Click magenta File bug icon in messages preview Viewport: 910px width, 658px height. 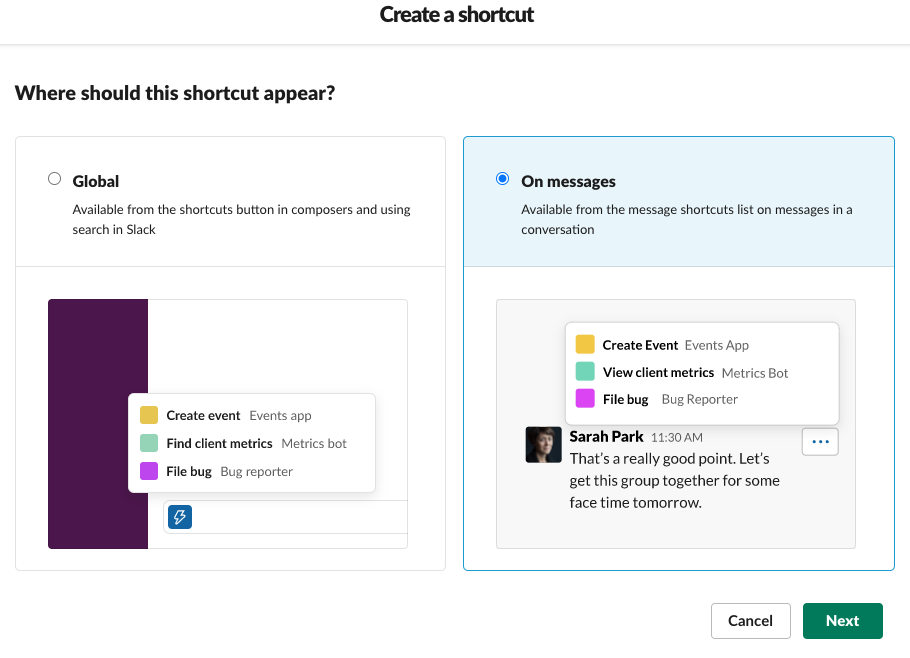(585, 399)
